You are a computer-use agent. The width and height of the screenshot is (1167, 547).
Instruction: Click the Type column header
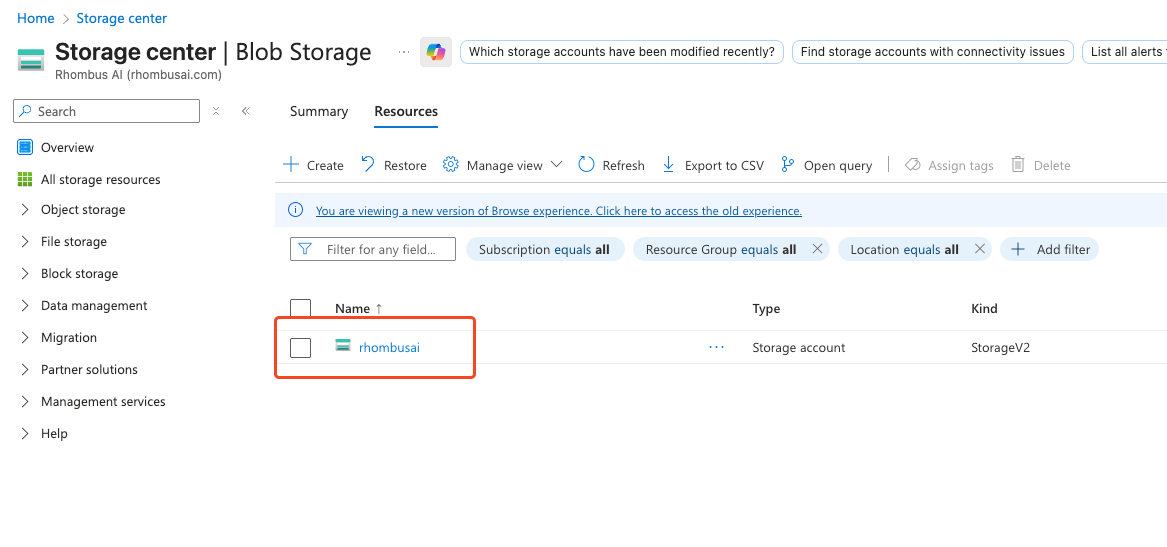pos(766,309)
